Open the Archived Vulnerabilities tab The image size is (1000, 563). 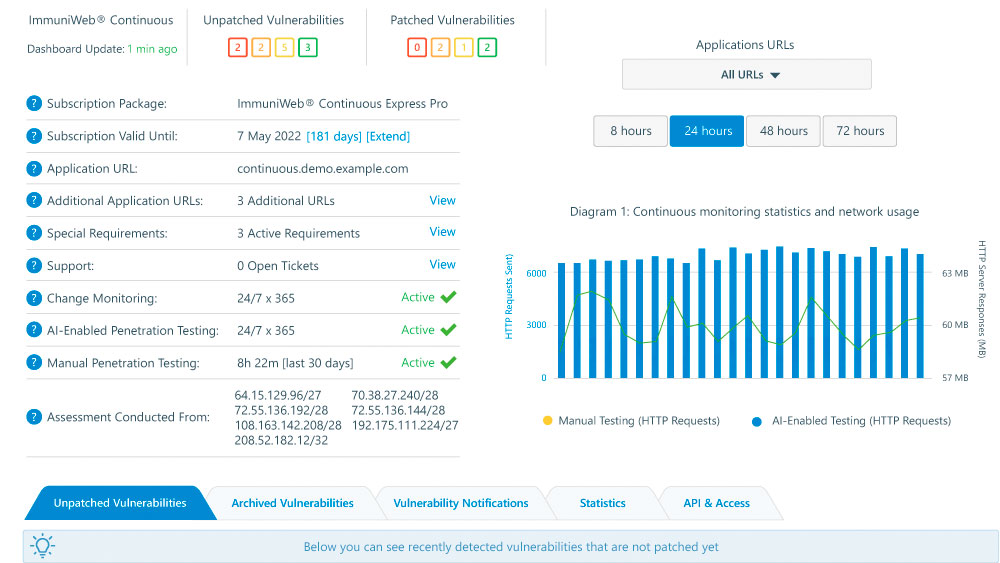292,503
